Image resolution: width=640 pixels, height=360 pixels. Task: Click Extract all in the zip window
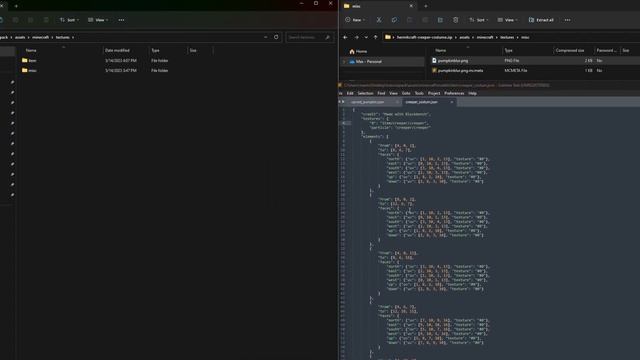tap(541, 20)
